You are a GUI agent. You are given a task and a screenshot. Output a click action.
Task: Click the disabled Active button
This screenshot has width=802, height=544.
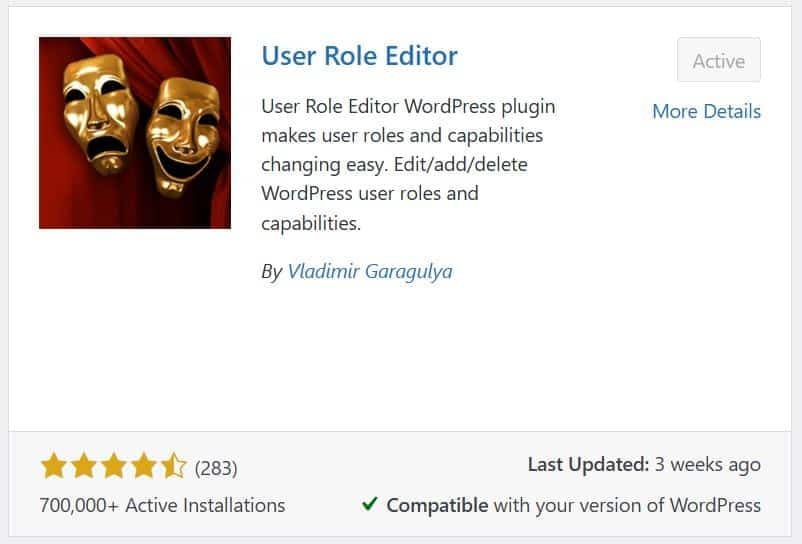pyautogui.click(x=719, y=60)
